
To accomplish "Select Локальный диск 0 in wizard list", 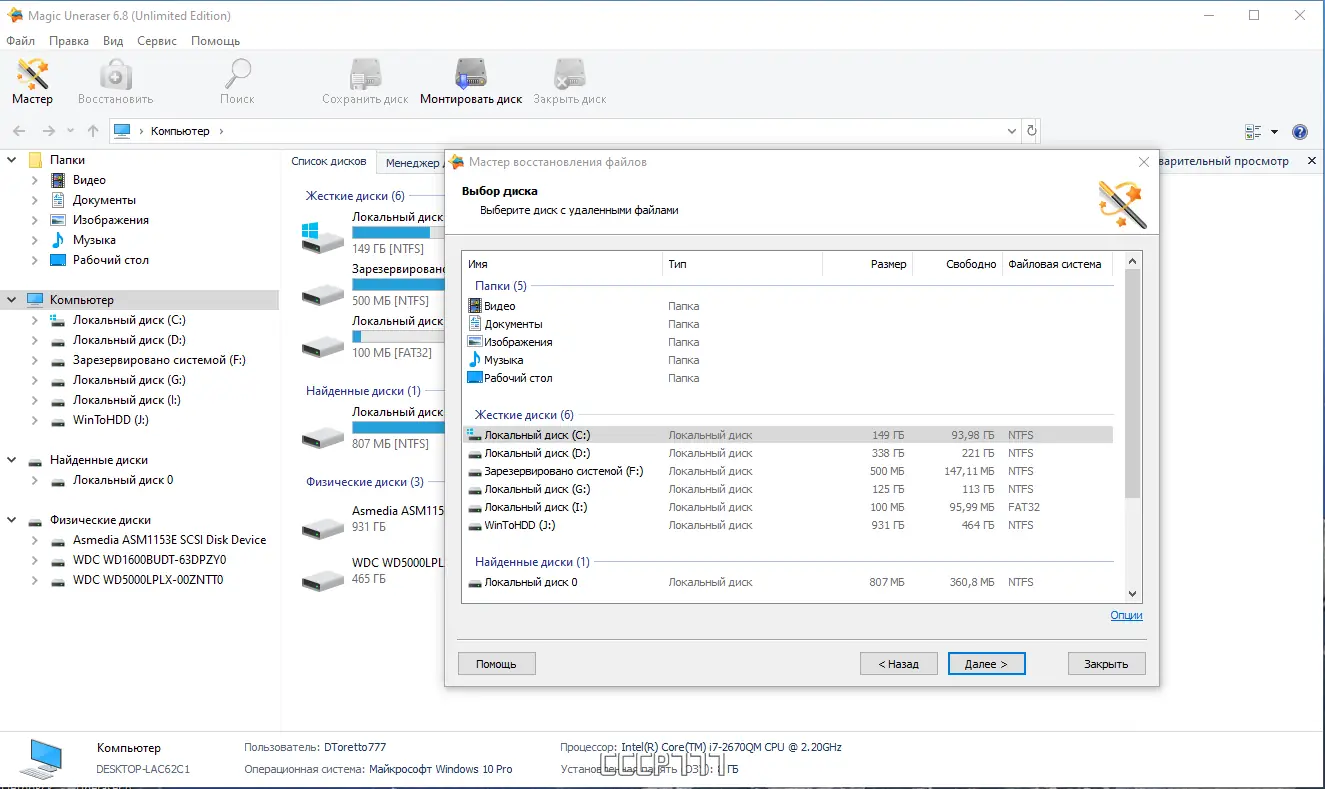I will (788, 582).
